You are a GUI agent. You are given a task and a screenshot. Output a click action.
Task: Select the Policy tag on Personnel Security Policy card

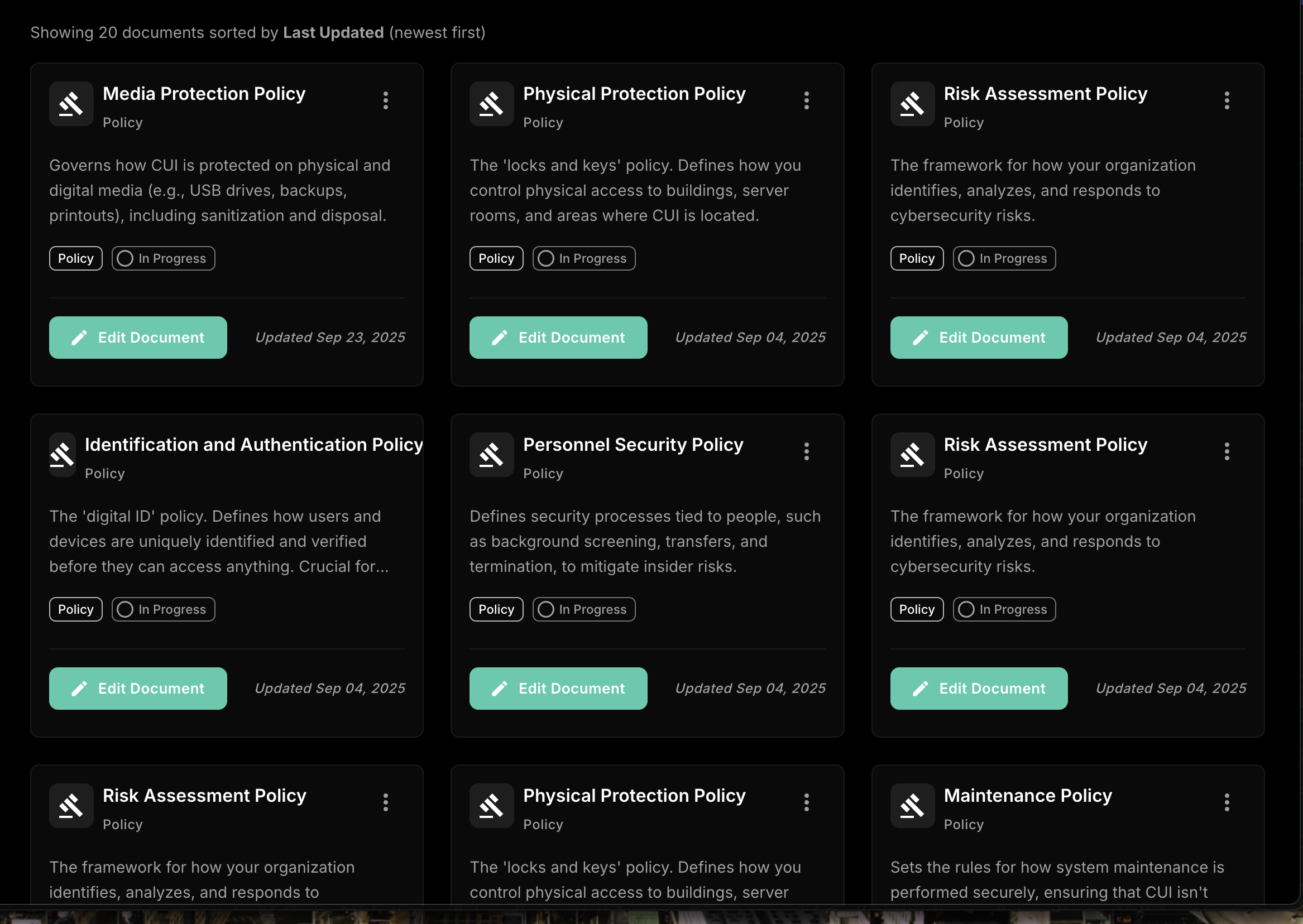(496, 609)
